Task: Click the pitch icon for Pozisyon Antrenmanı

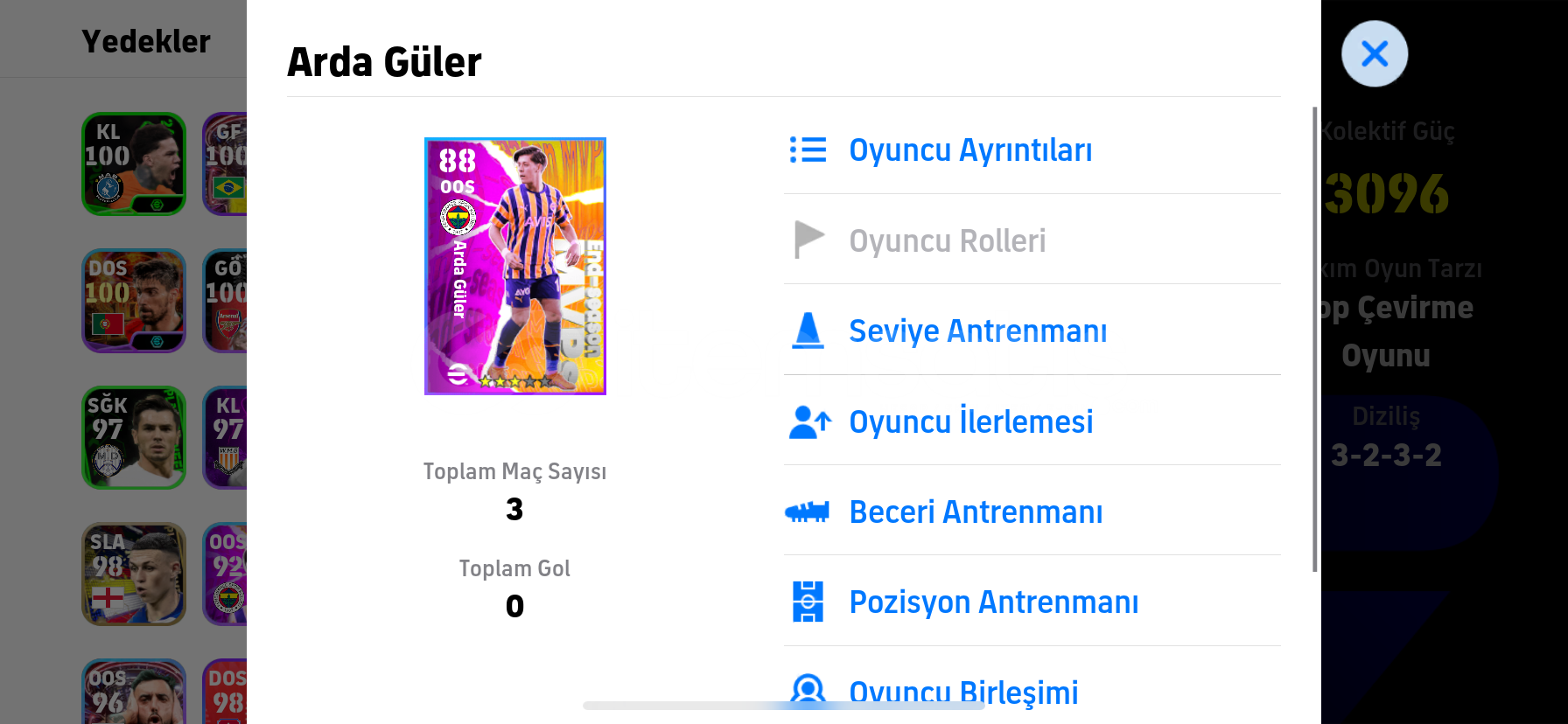Action: coord(808,602)
